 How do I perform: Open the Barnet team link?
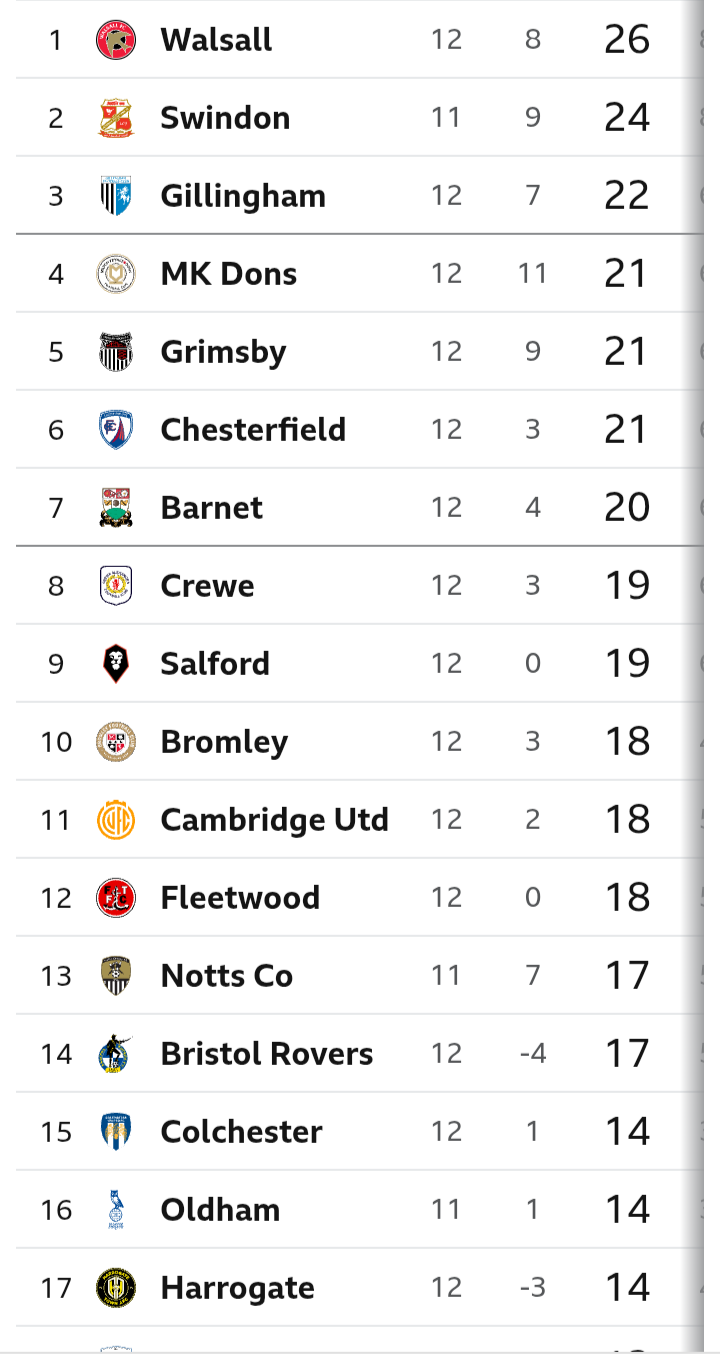click(x=211, y=508)
